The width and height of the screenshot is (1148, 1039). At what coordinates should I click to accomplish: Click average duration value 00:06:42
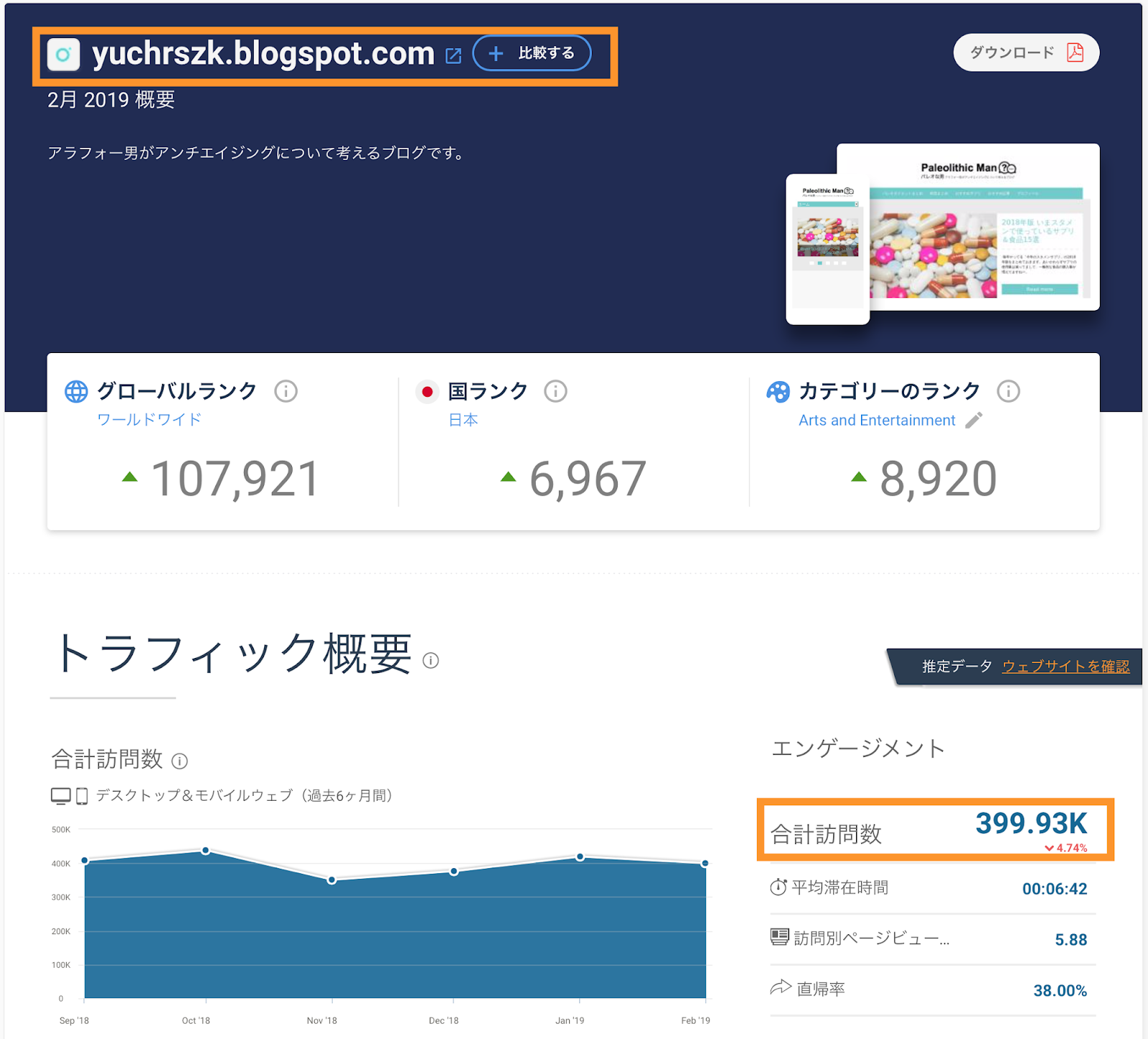(x=1055, y=889)
